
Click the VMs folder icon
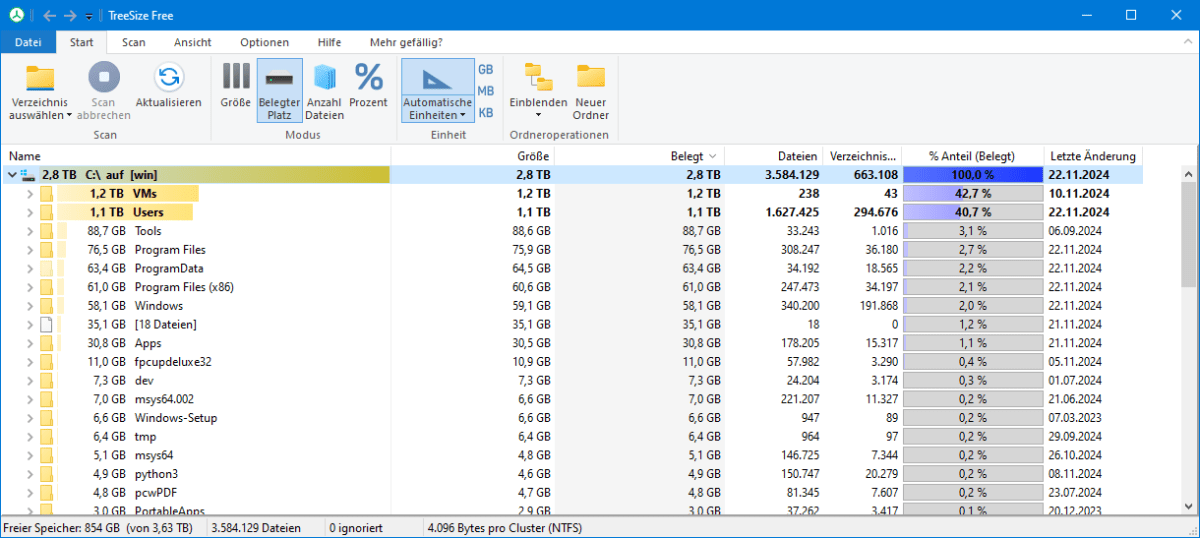[x=46, y=194]
